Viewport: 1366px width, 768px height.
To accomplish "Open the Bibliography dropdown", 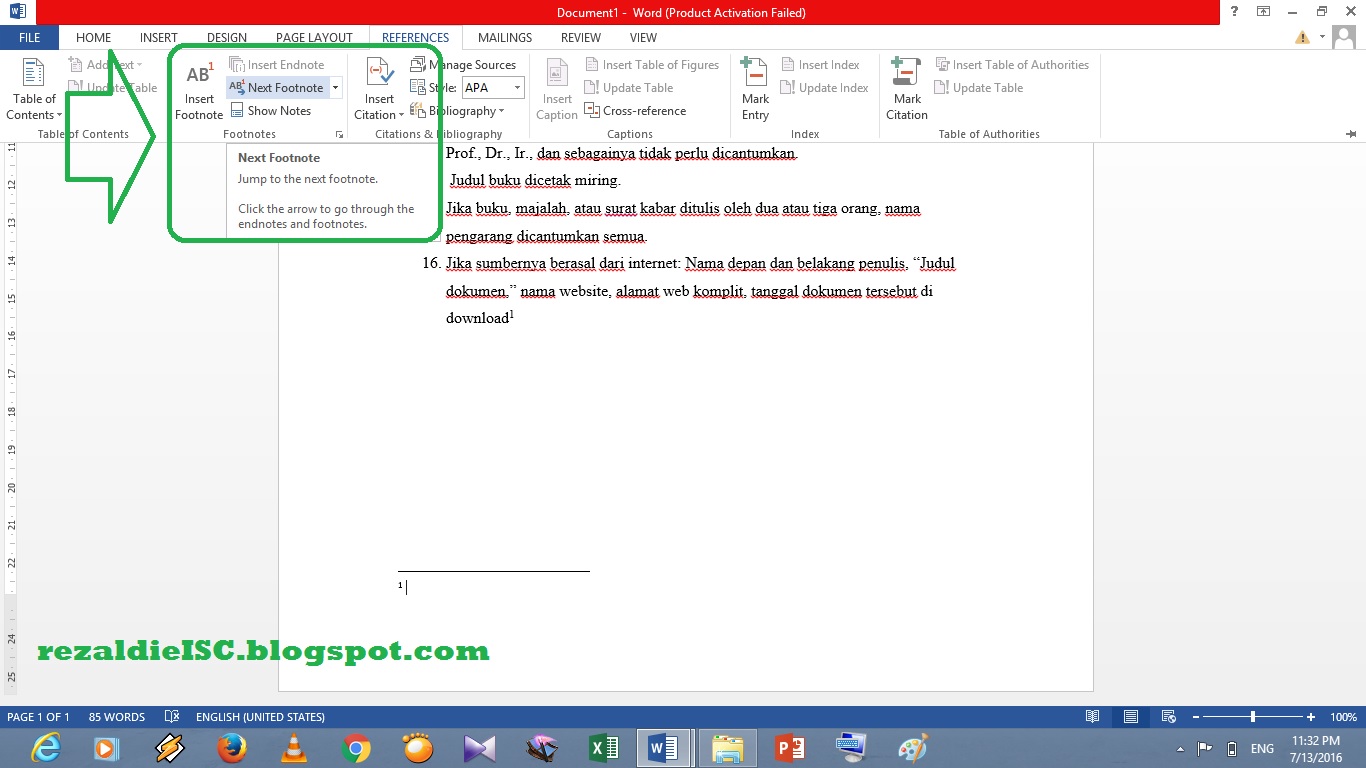I will tap(458, 111).
